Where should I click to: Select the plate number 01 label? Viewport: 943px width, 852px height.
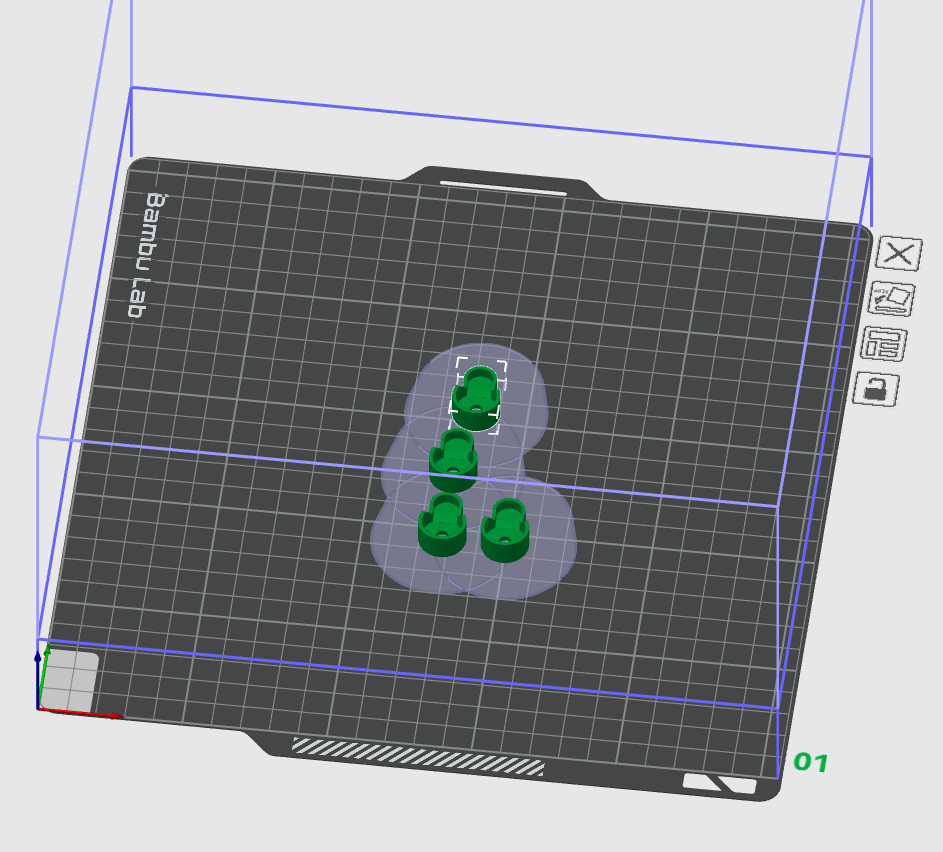[810, 764]
